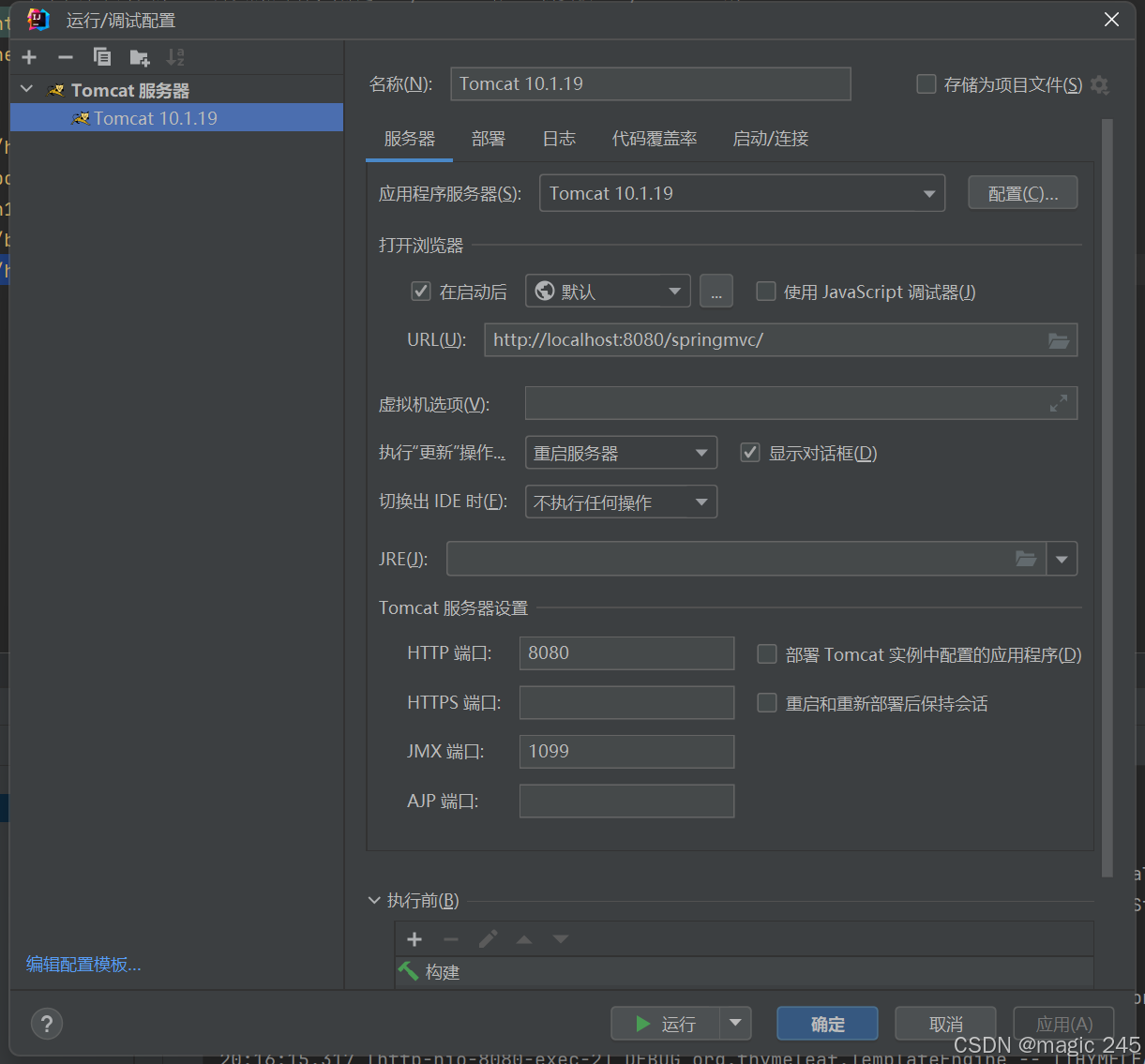Click the HTTP 端口 field

626,653
